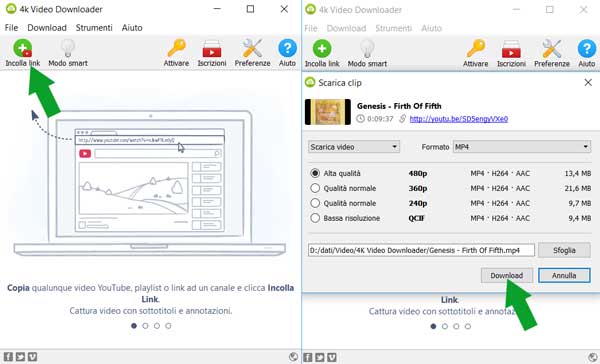Select fourth slide dot in right window

click(468, 326)
